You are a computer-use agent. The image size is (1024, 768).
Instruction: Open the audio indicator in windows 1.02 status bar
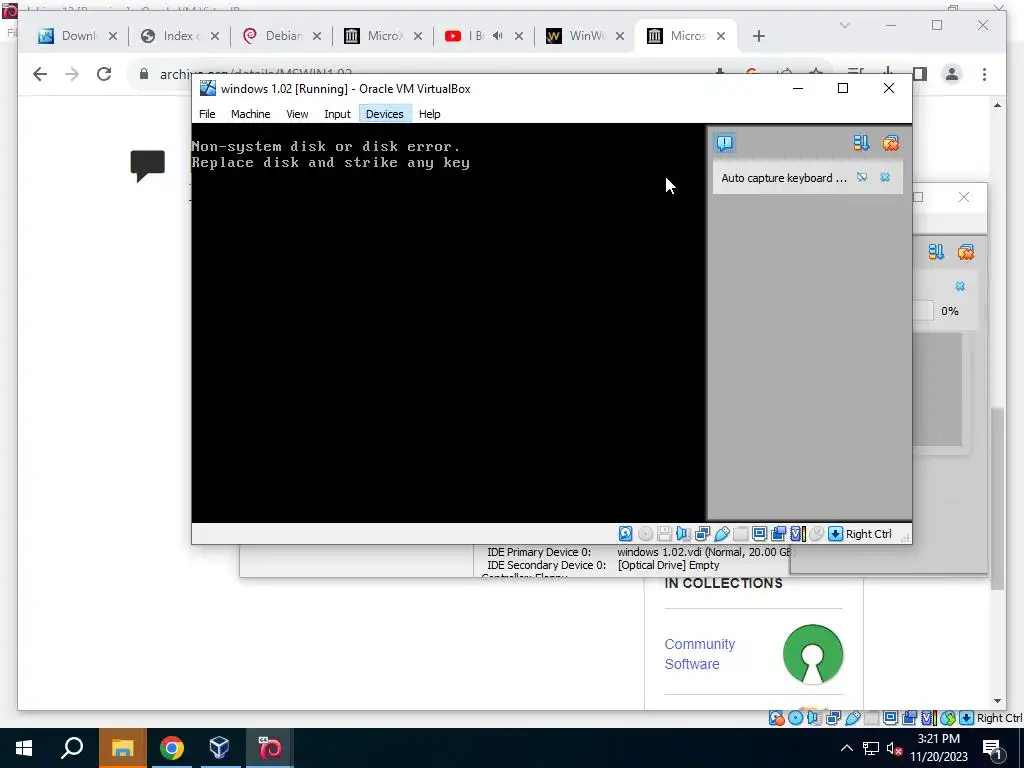(x=683, y=534)
